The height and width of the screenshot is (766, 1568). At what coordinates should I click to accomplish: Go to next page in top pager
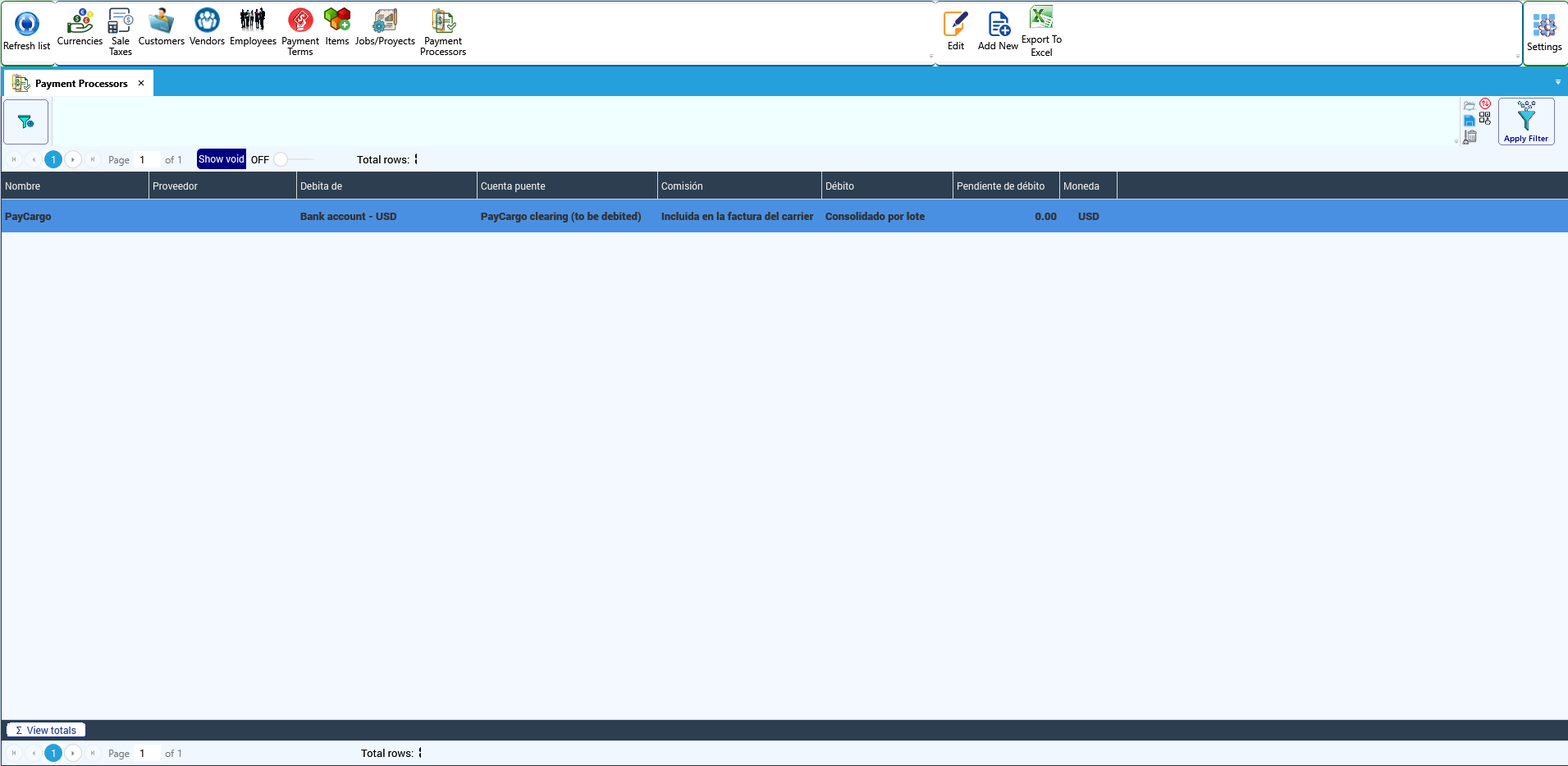pyautogui.click(x=73, y=159)
